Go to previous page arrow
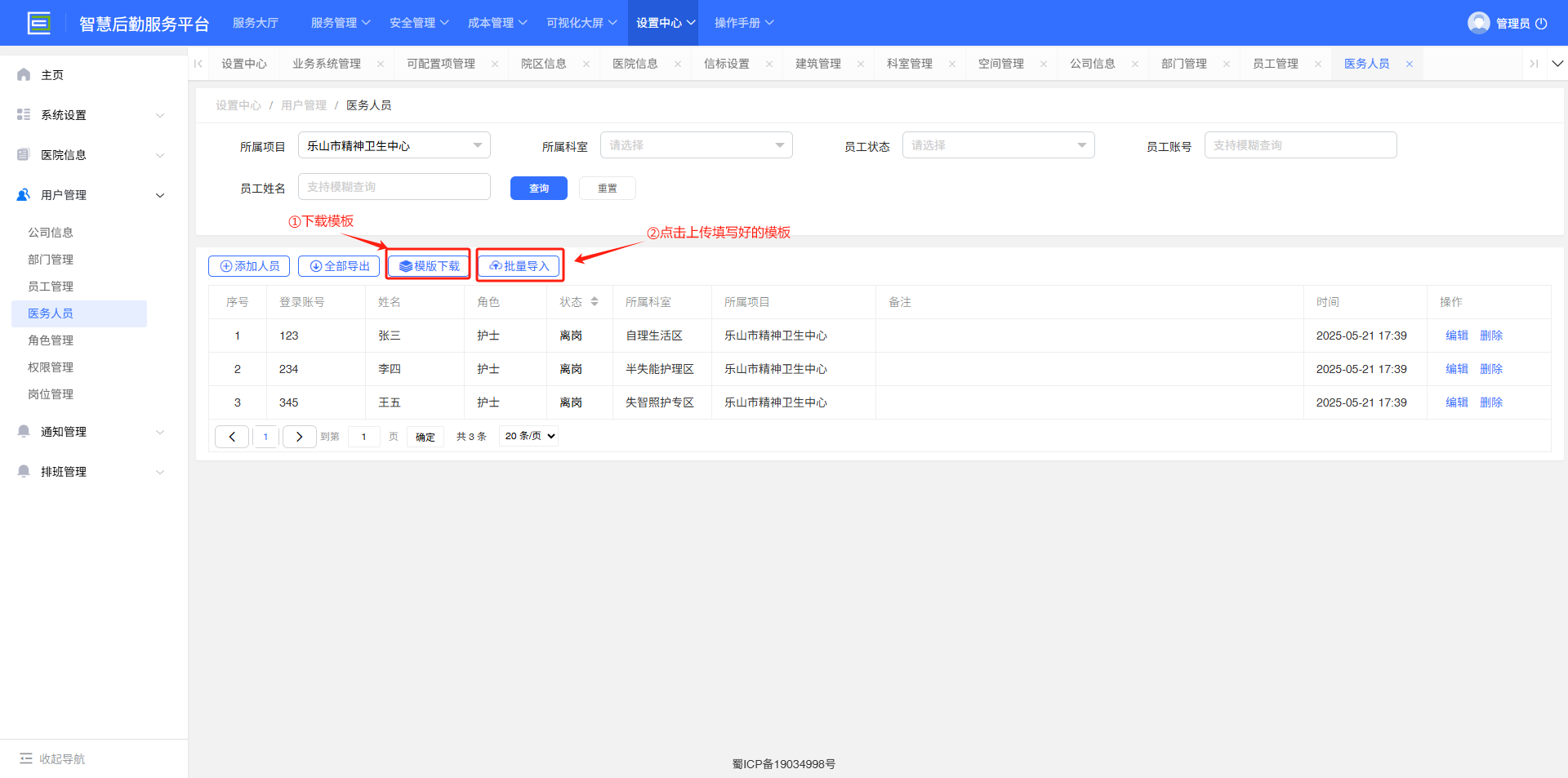 (232, 437)
